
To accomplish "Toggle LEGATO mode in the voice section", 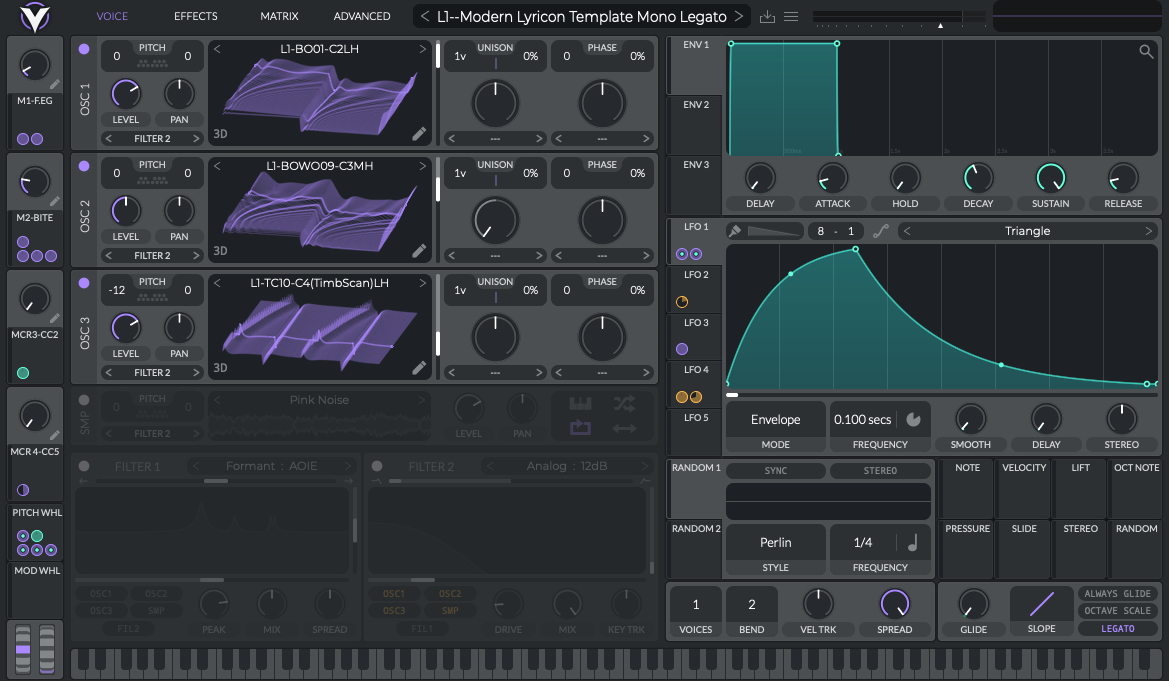I will point(1117,628).
